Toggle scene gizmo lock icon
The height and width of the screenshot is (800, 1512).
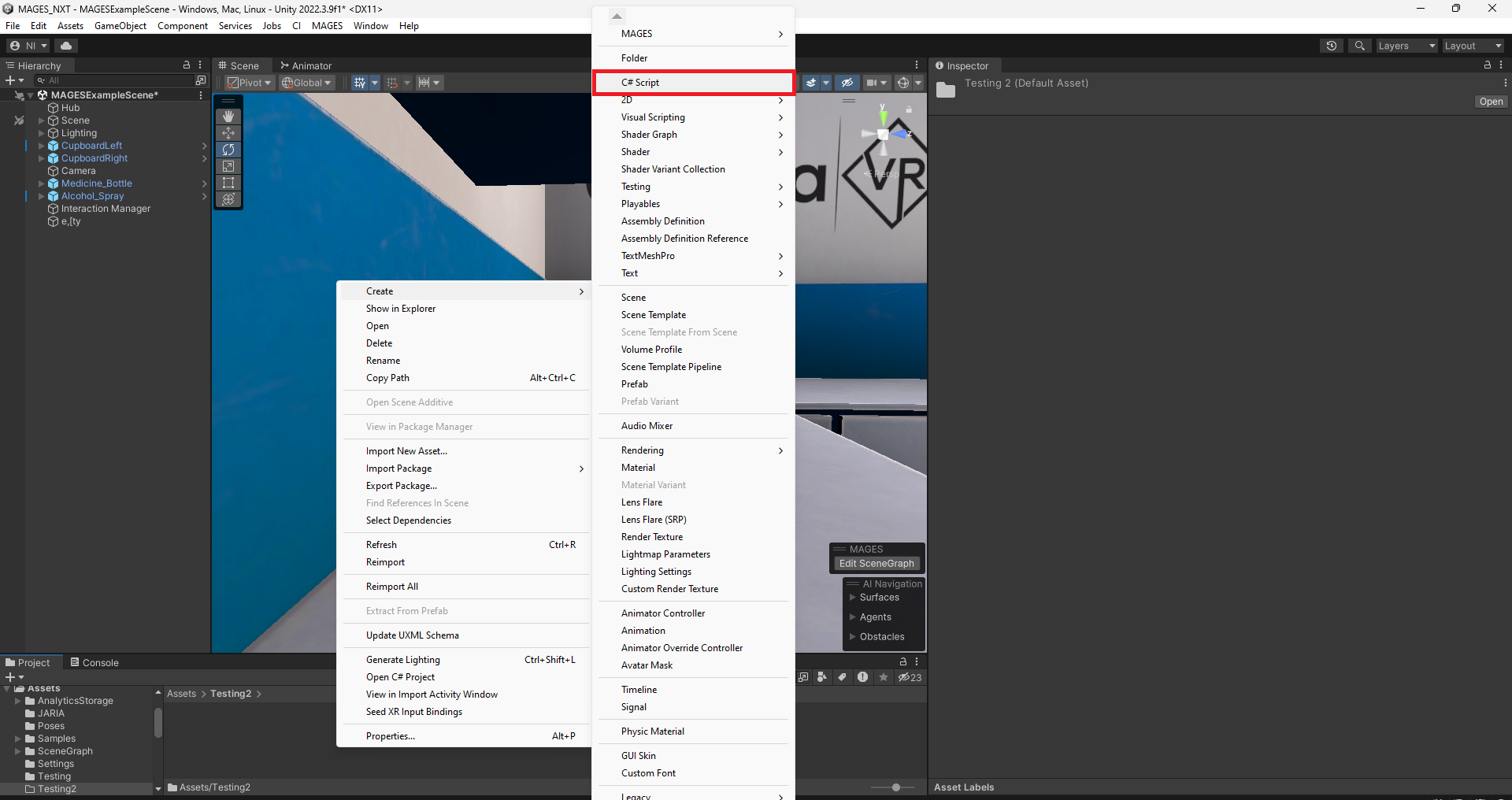909,109
